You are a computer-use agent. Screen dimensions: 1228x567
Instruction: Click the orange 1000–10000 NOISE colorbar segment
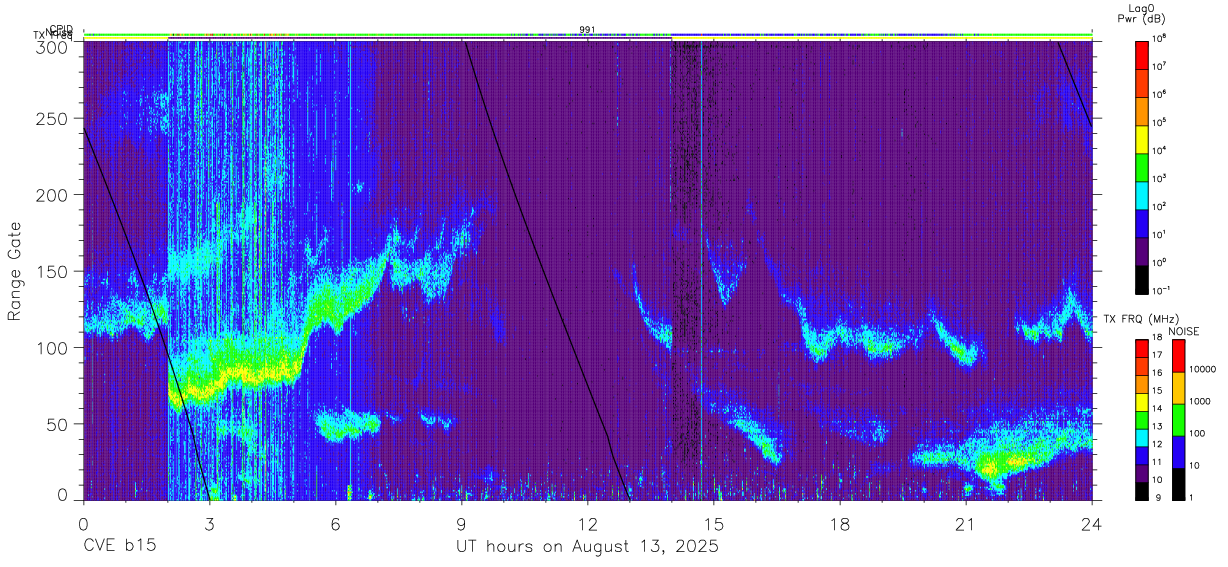1178,387
